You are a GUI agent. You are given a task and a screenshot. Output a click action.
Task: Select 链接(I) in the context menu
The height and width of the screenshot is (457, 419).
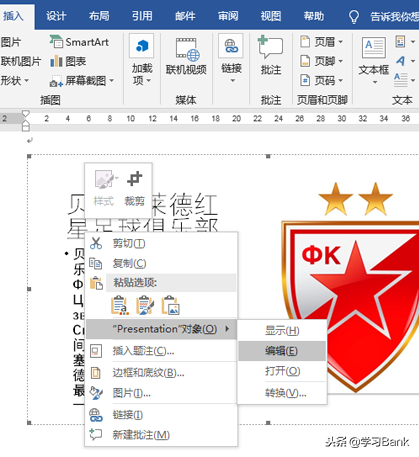(x=161, y=415)
